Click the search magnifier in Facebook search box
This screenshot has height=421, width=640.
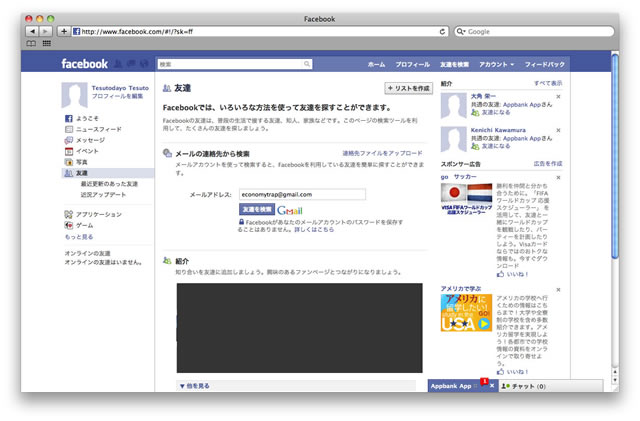click(x=307, y=64)
